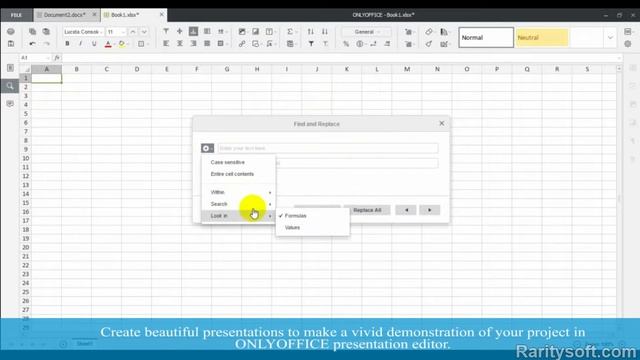Viewport: 640px width, 360px height.
Task: Align cell content to top
Action: (166, 31)
